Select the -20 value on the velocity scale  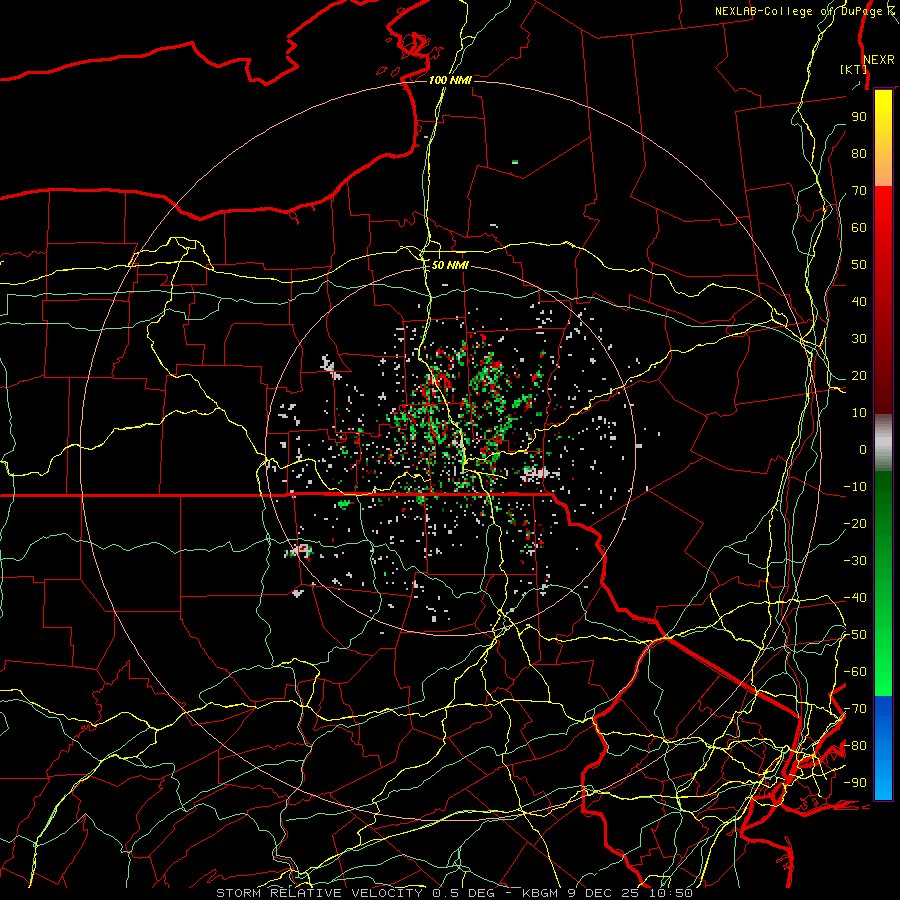pyautogui.click(x=855, y=523)
